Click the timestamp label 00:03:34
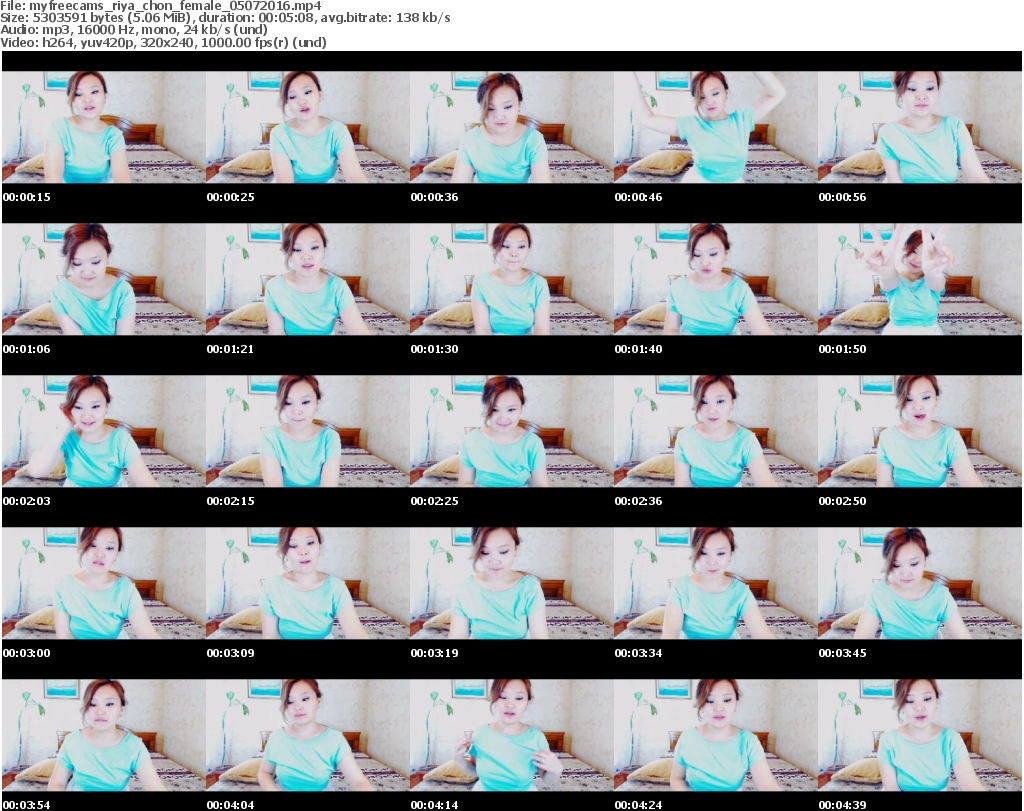 639,653
